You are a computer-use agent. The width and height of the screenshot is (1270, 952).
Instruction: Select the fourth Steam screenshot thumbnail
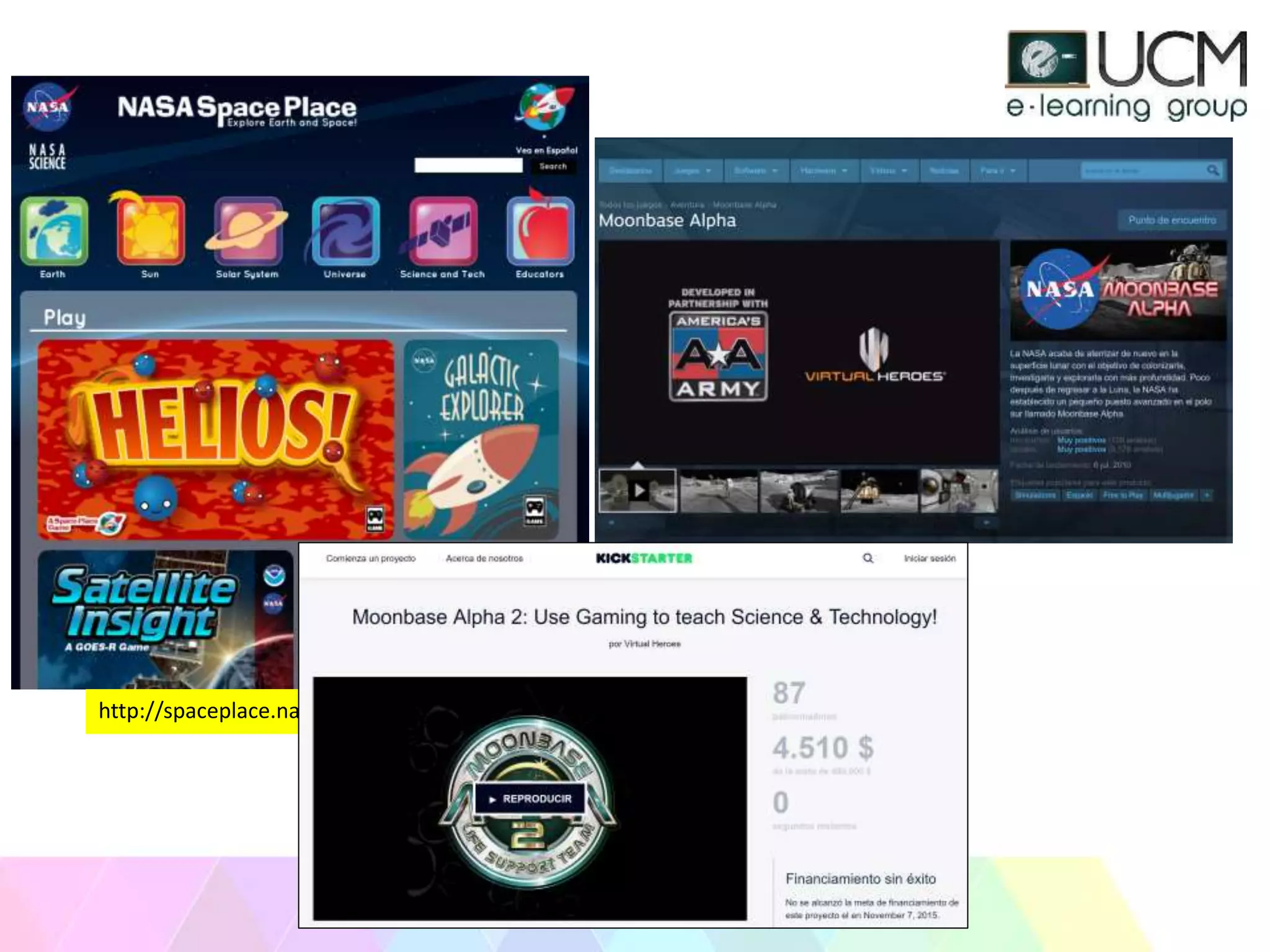pyautogui.click(x=879, y=490)
